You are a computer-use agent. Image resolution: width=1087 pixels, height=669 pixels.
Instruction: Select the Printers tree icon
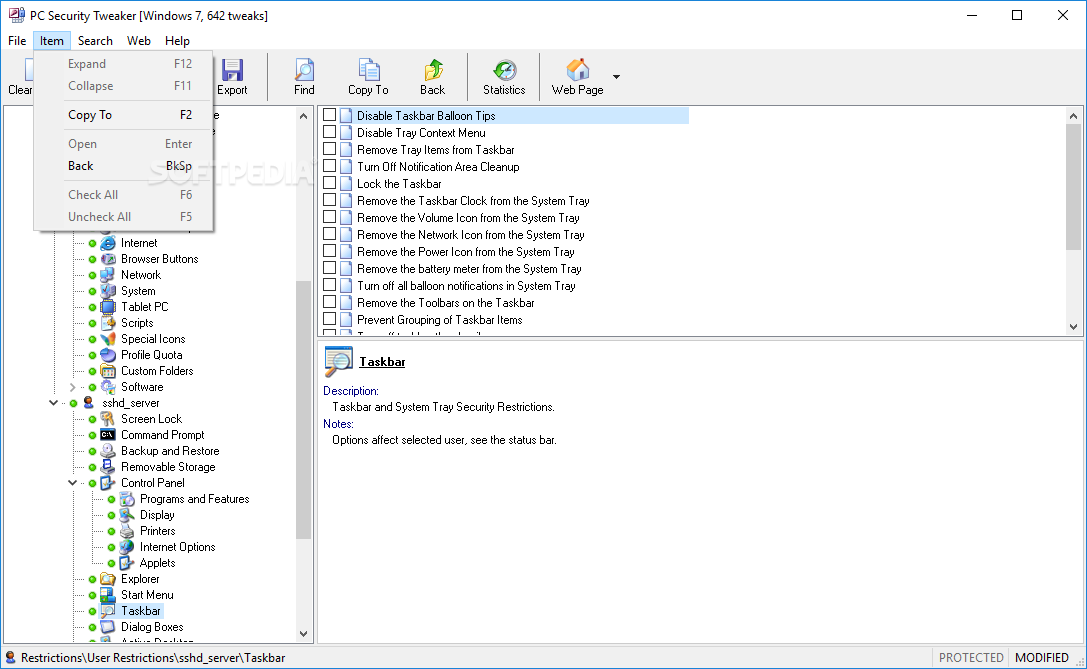(127, 531)
